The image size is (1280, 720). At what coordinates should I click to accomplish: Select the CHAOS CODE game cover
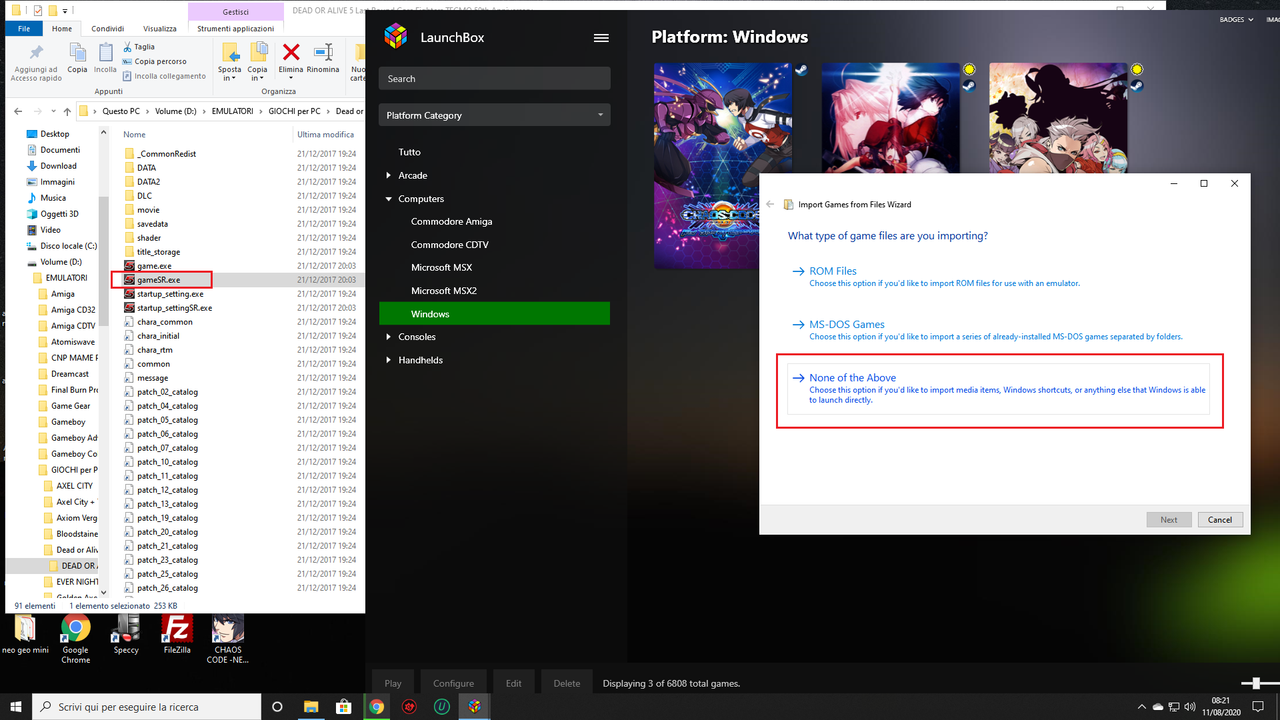pos(722,166)
